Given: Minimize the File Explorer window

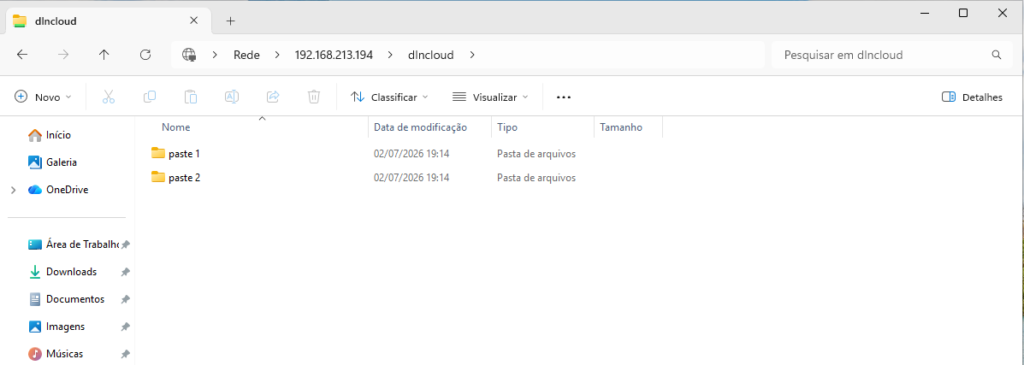Looking at the screenshot, I should (x=923, y=13).
